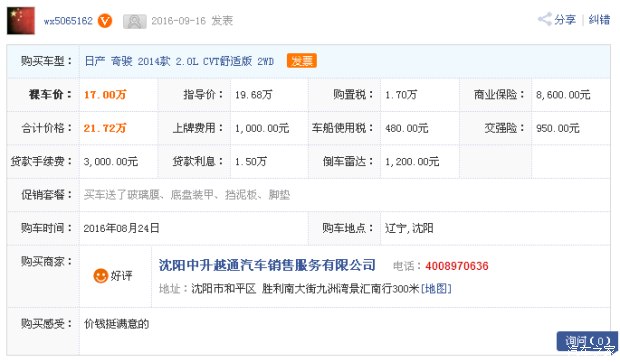Image resolution: width=620 pixels, height=362 pixels.
Task: Select the license fee 1,000.00元
Action: [262, 128]
